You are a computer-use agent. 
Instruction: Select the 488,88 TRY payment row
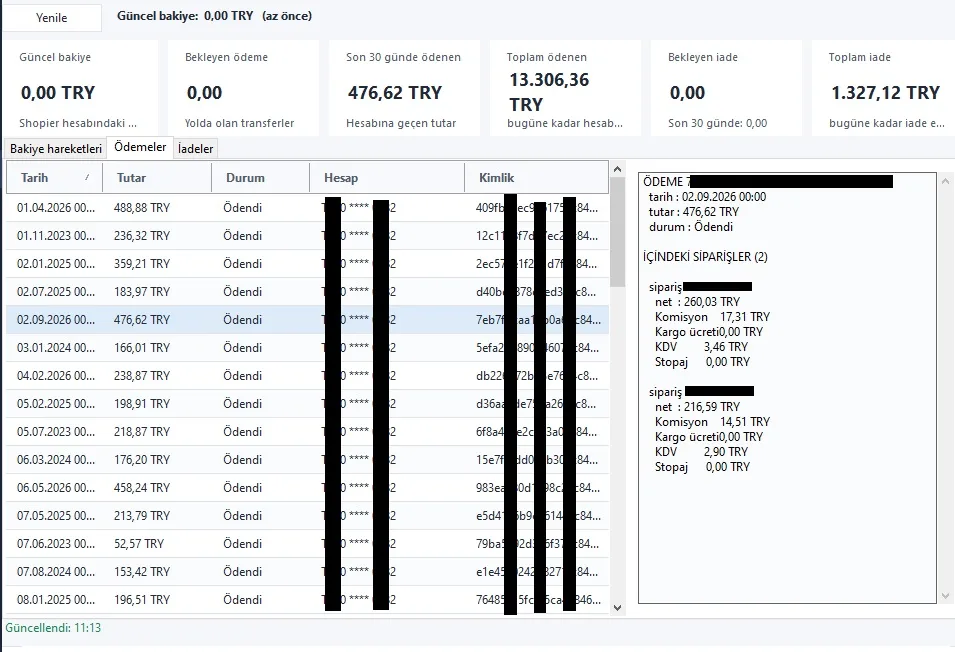pyautogui.click(x=308, y=208)
